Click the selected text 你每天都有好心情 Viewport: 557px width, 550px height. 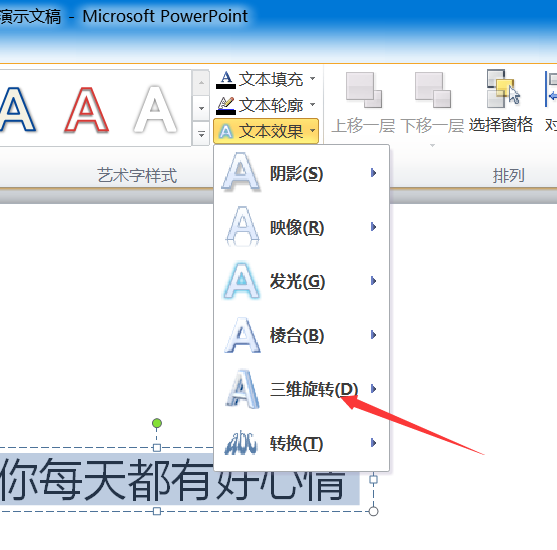[172, 479]
